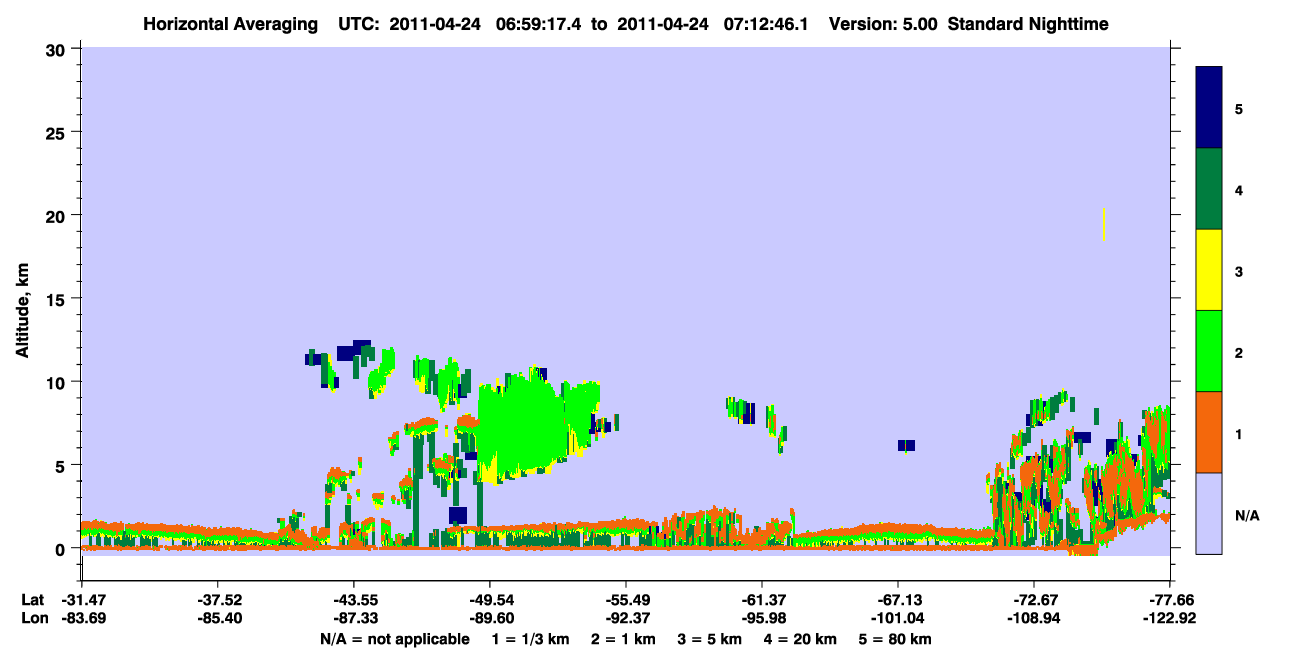The image size is (1300, 667).
Task: Click longitude value -122.92
Action: click(x=1170, y=619)
